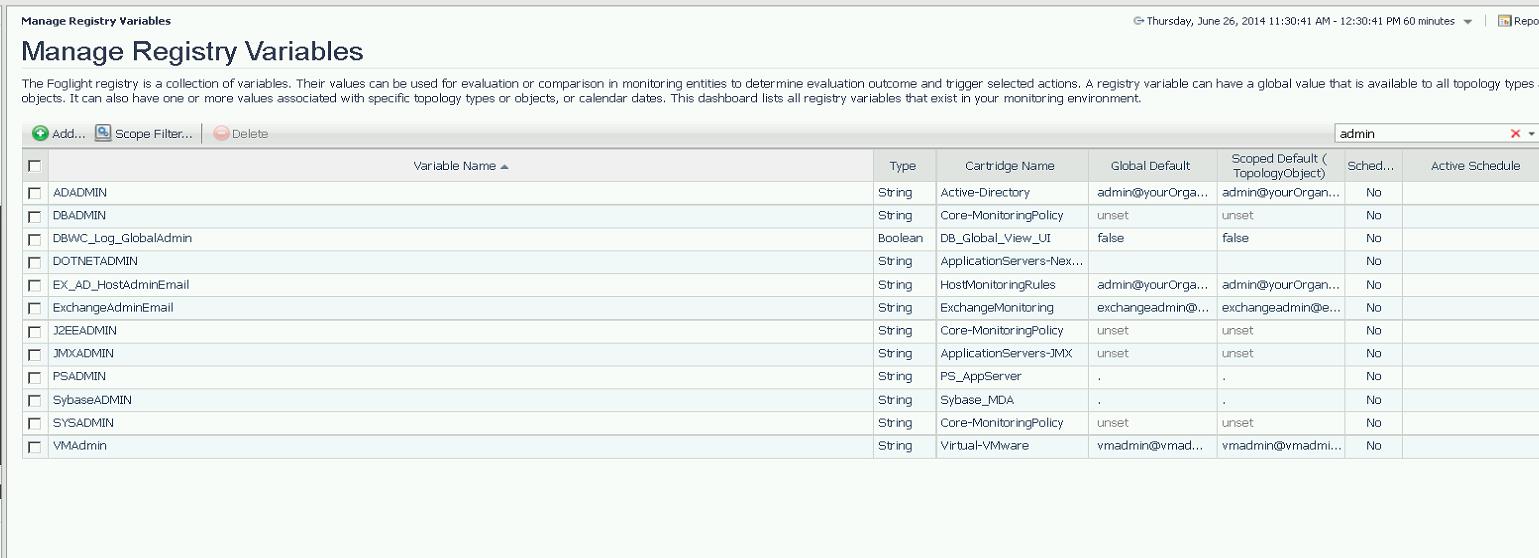The width and height of the screenshot is (1539, 558).
Task: Click the Variable Name sort arrow
Action: (505, 167)
